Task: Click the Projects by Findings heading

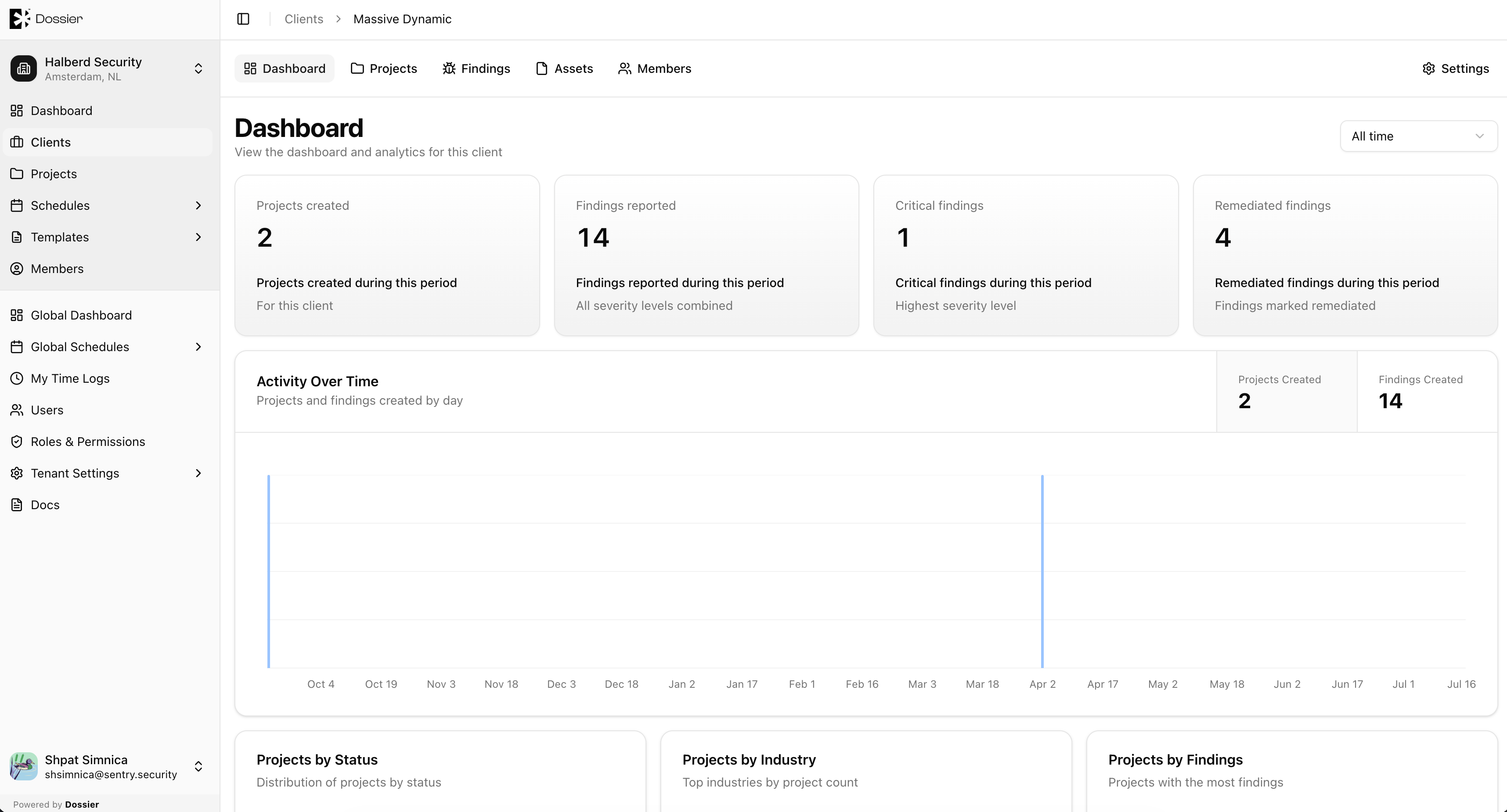Action: [x=1175, y=759]
